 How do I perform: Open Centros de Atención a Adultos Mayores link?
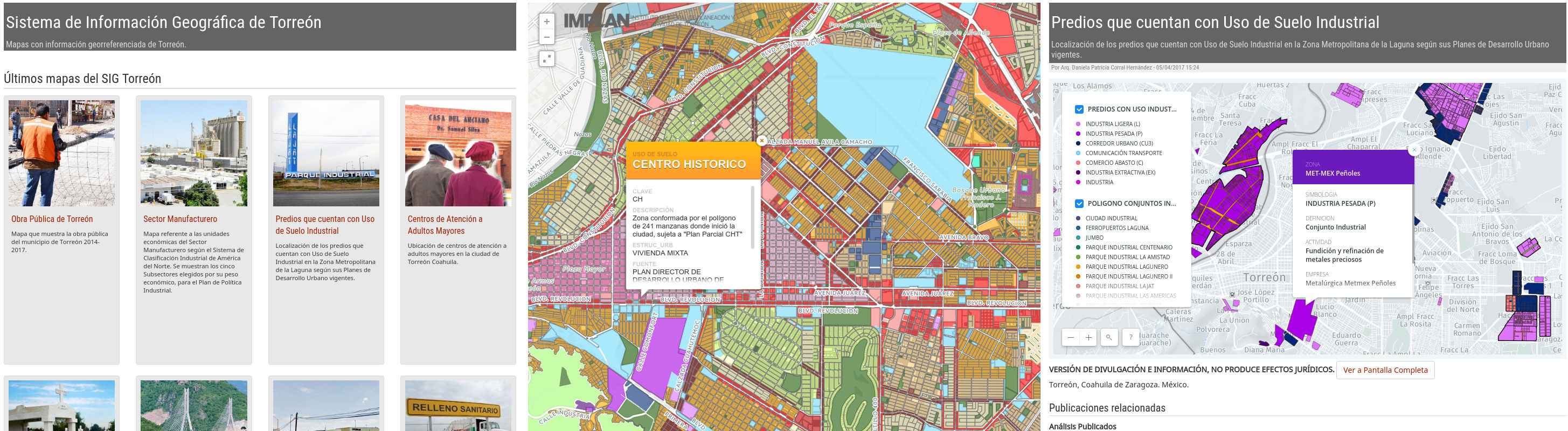[x=445, y=225]
